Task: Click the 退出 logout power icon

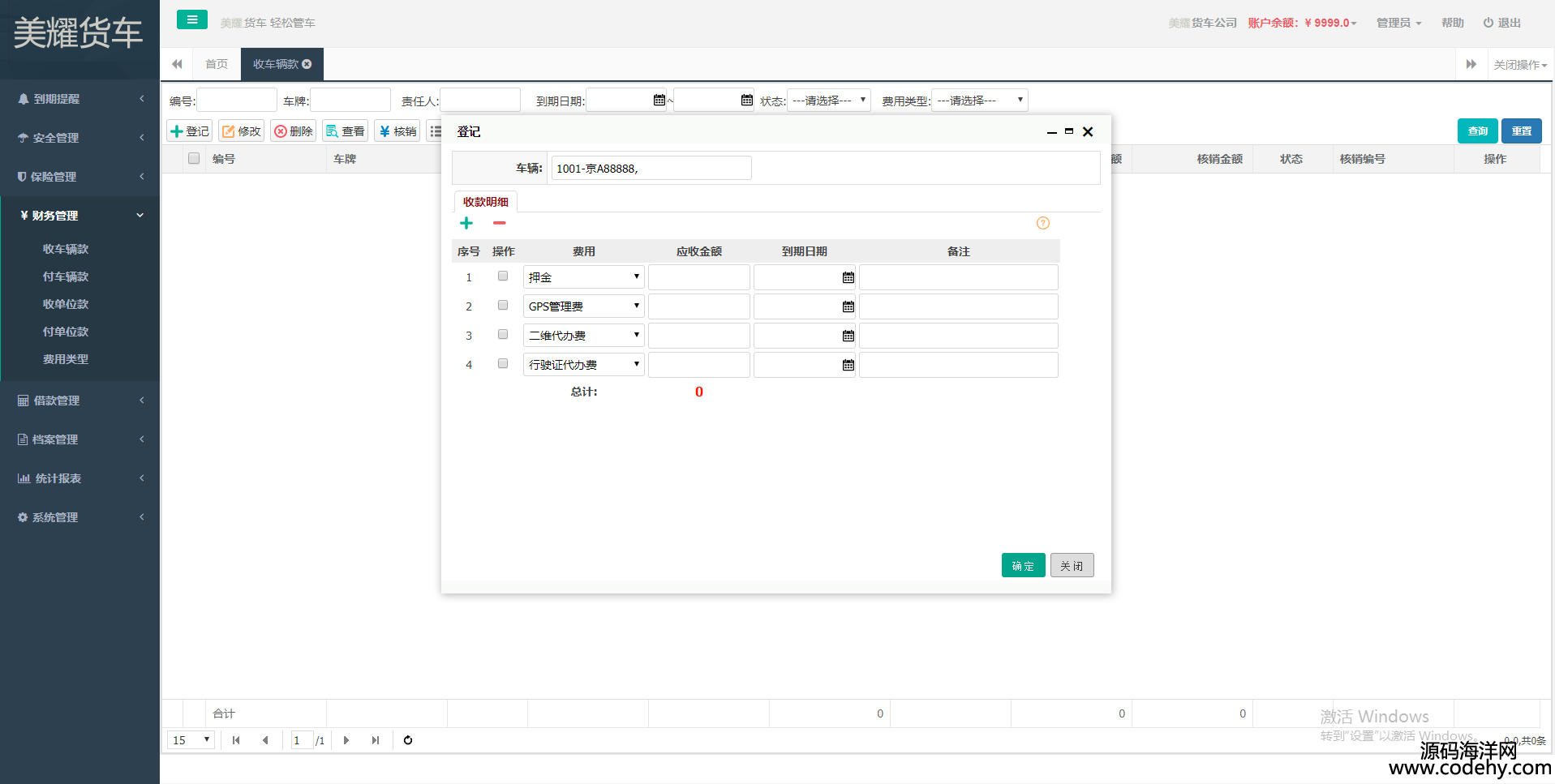Action: [1488, 23]
